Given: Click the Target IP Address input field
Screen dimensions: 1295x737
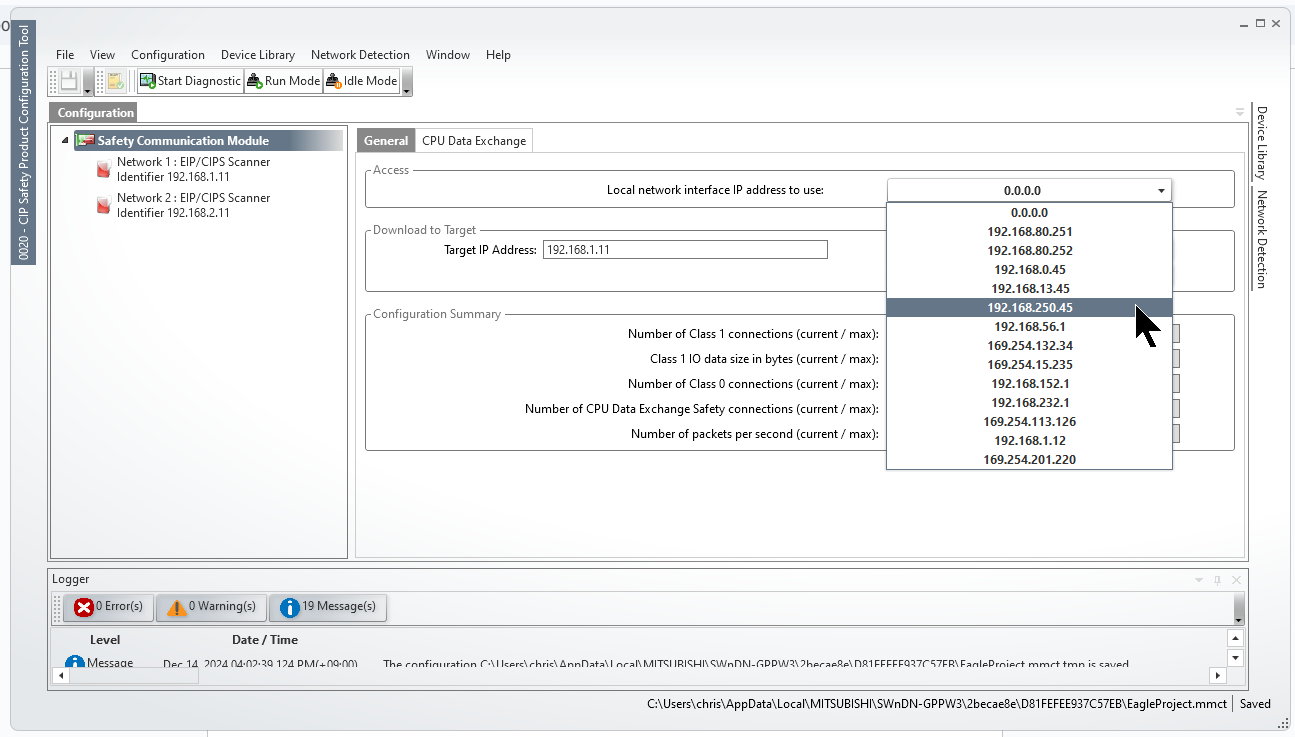Looking at the screenshot, I should pos(685,250).
